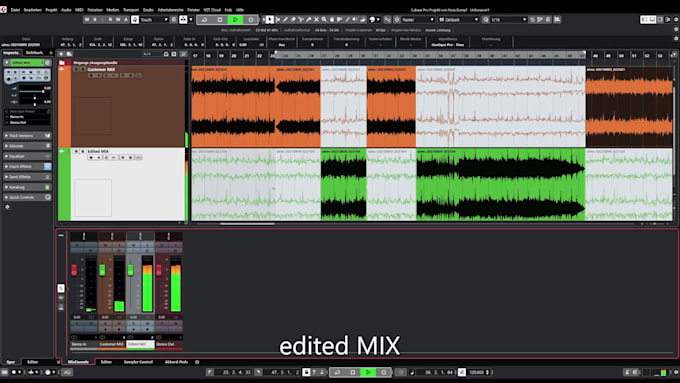
Task: Click Stop in the top toolbar transport
Action: (x=220, y=20)
